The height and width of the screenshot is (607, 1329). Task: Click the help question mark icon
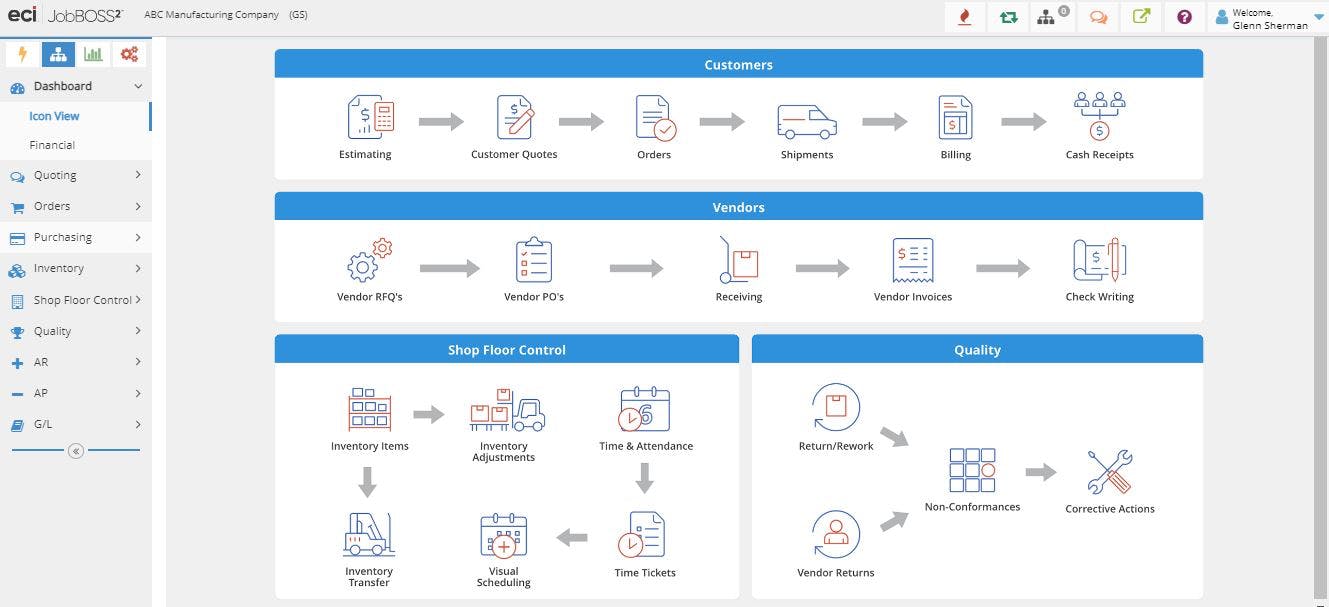click(1184, 17)
